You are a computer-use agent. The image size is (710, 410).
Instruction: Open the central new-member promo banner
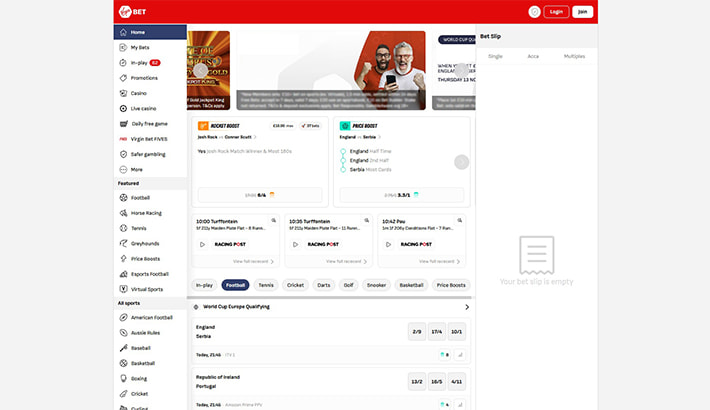click(x=331, y=70)
